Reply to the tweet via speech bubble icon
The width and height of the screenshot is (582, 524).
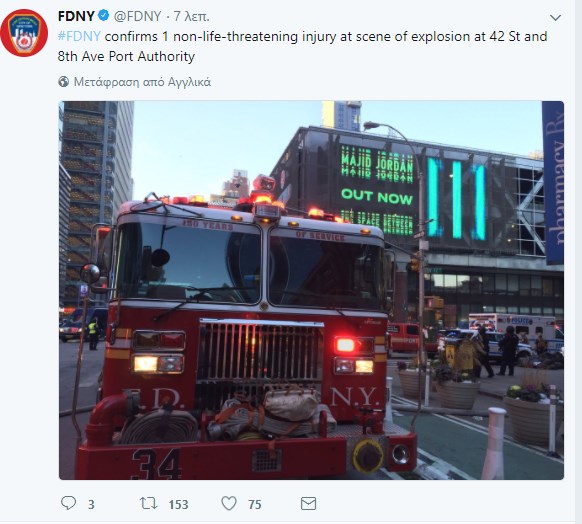pyautogui.click(x=68, y=503)
